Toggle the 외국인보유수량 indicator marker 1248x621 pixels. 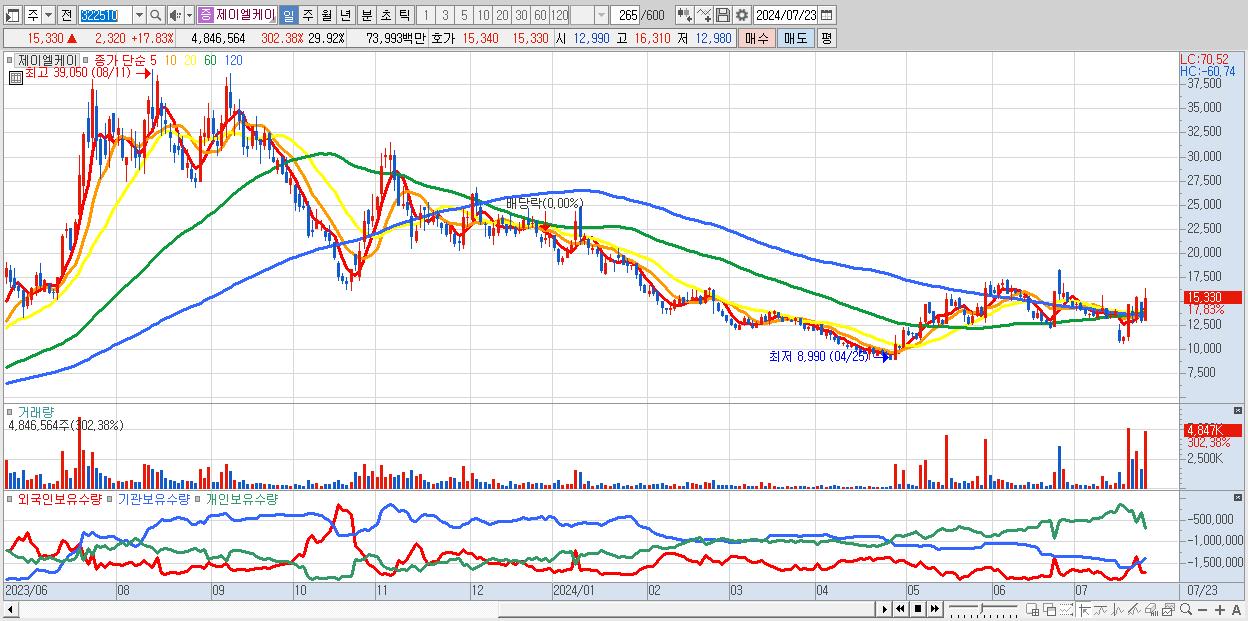12,499
